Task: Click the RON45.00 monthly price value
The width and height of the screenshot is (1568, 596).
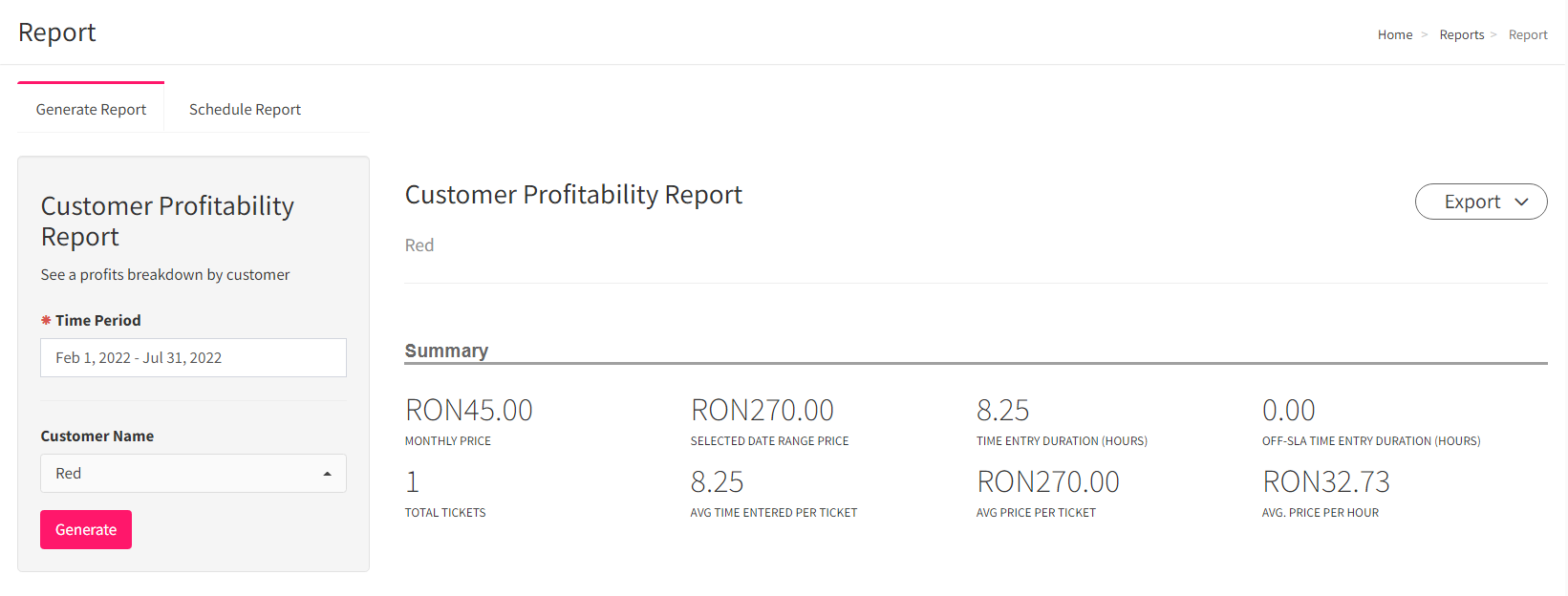Action: point(469,410)
